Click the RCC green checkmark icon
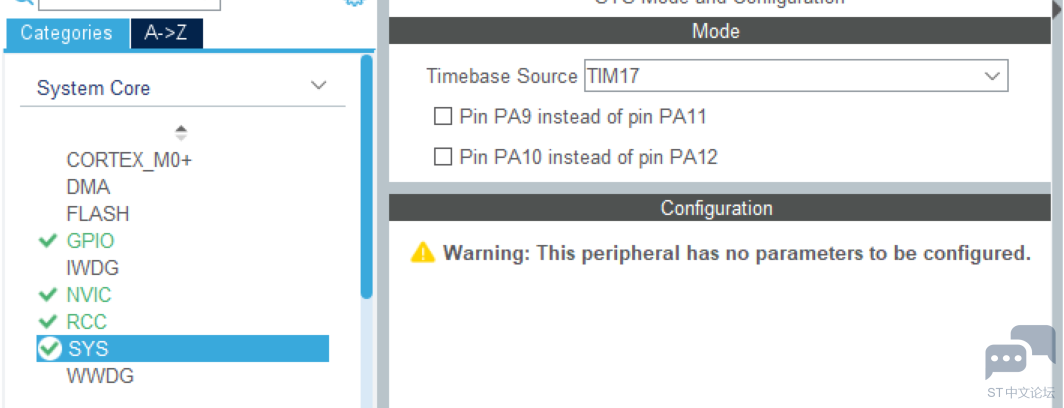Image resolution: width=1064 pixels, height=408 pixels. (x=48, y=321)
